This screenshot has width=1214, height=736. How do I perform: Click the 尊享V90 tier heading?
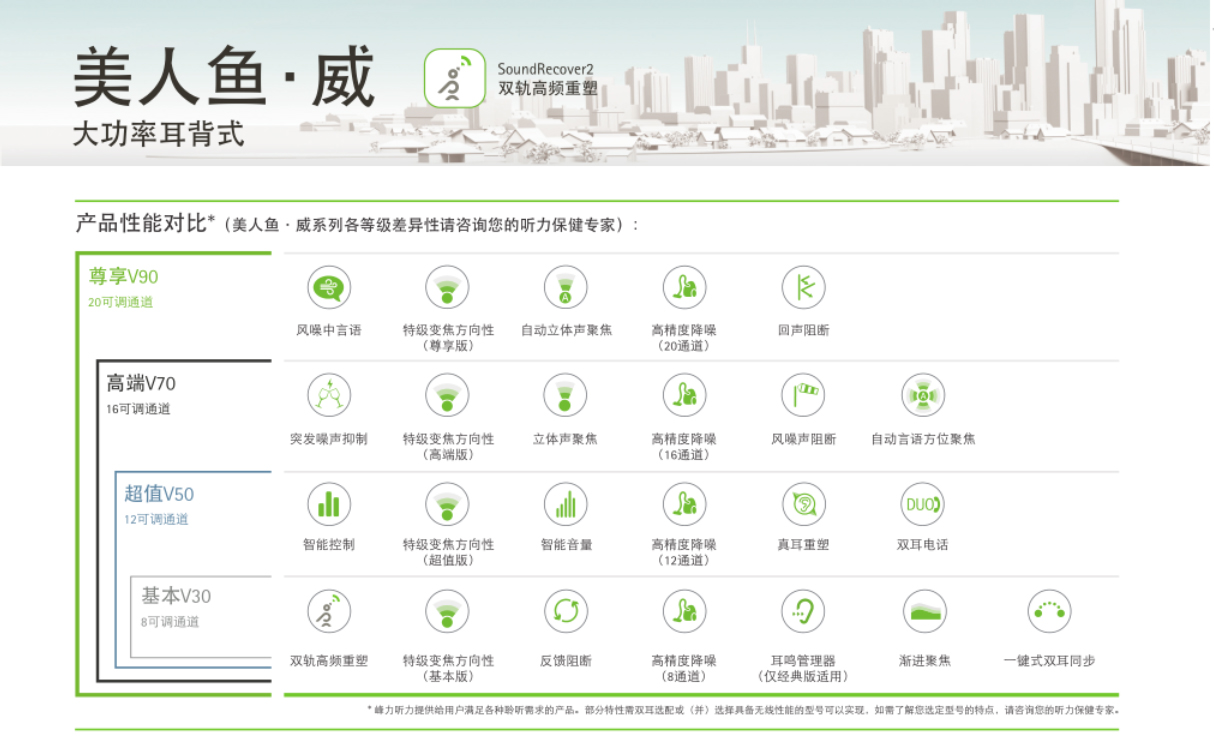coord(123,277)
